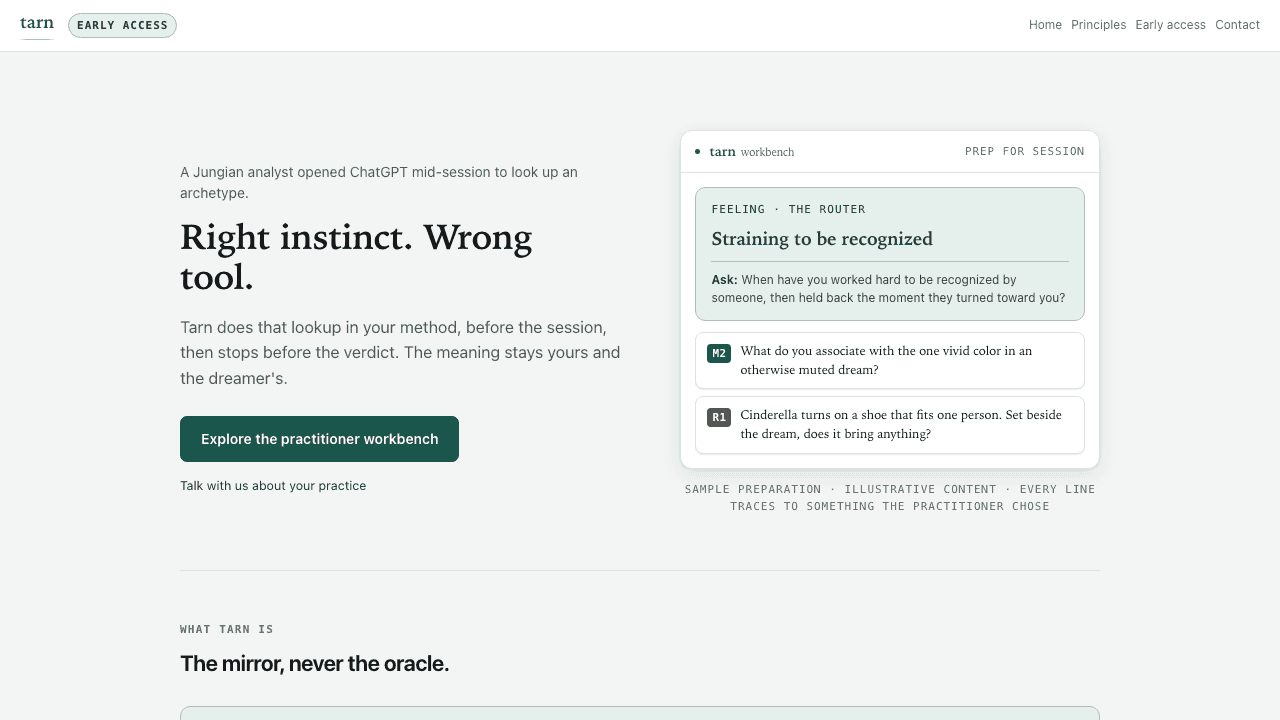The width and height of the screenshot is (1280, 720).
Task: Follow Talk with us about your practice link
Action: coord(273,486)
